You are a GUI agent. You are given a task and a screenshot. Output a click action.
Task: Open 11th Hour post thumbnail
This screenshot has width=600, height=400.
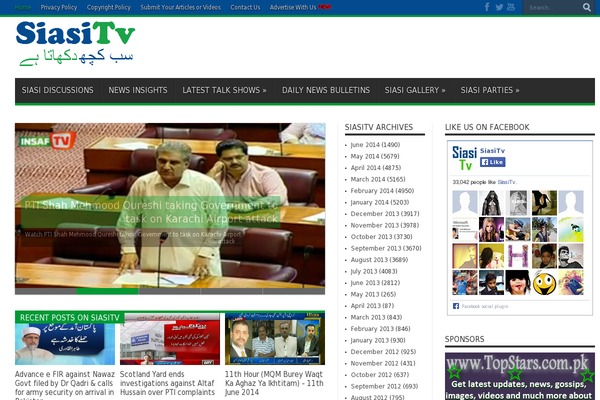coord(275,338)
